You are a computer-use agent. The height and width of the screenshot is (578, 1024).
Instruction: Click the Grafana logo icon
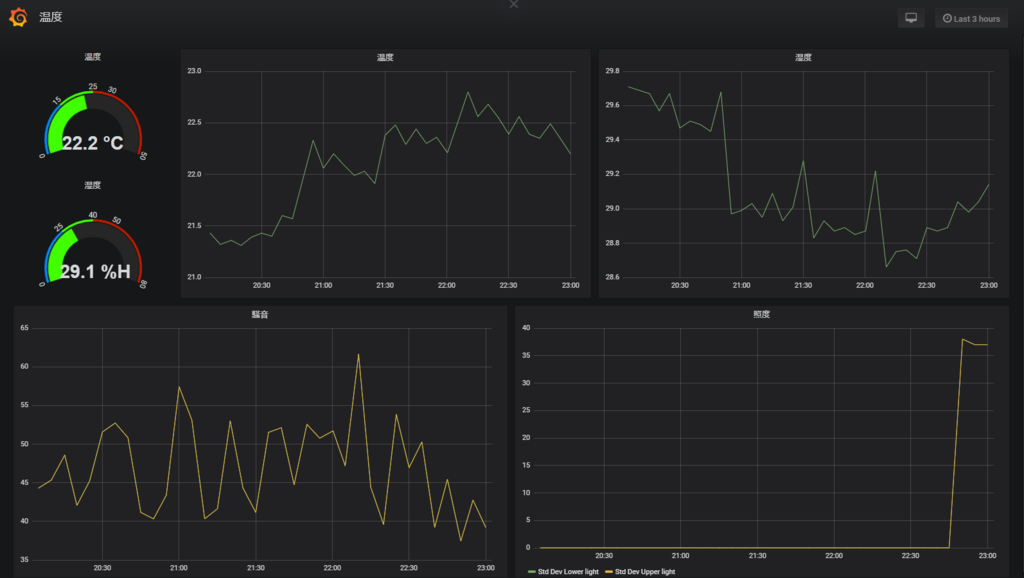click(18, 17)
